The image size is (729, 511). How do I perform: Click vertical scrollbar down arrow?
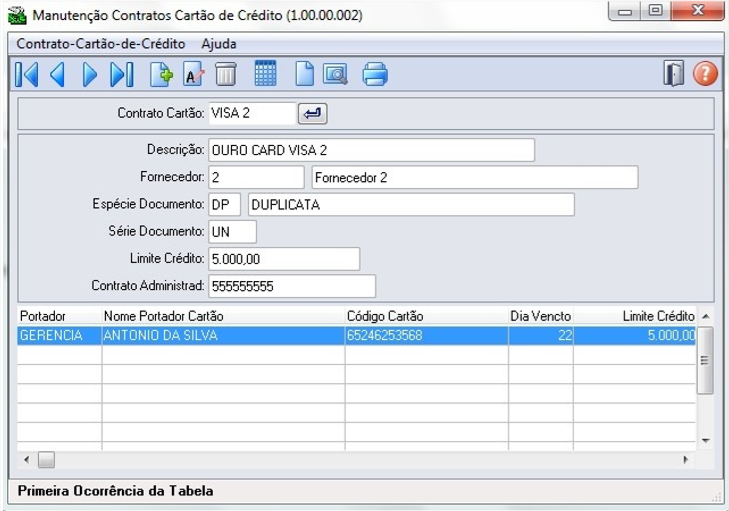point(706,440)
